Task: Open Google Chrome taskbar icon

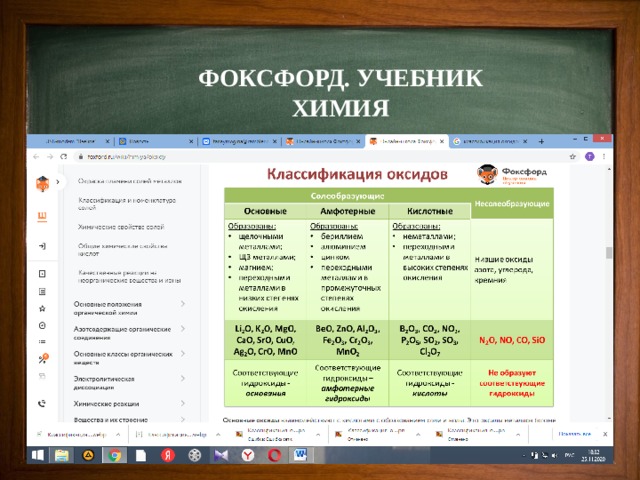Action: [x=114, y=455]
